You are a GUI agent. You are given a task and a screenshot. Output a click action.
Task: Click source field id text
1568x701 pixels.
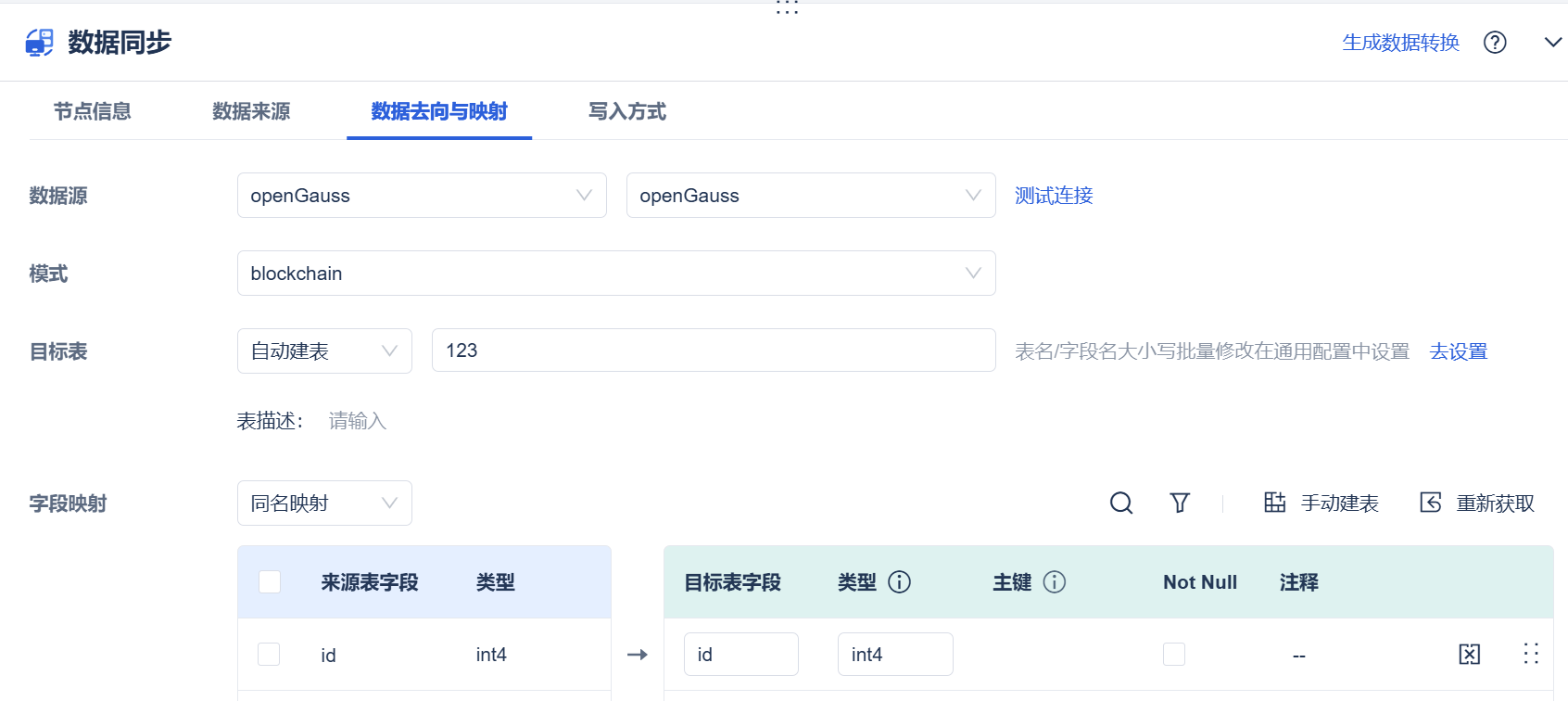[328, 656]
